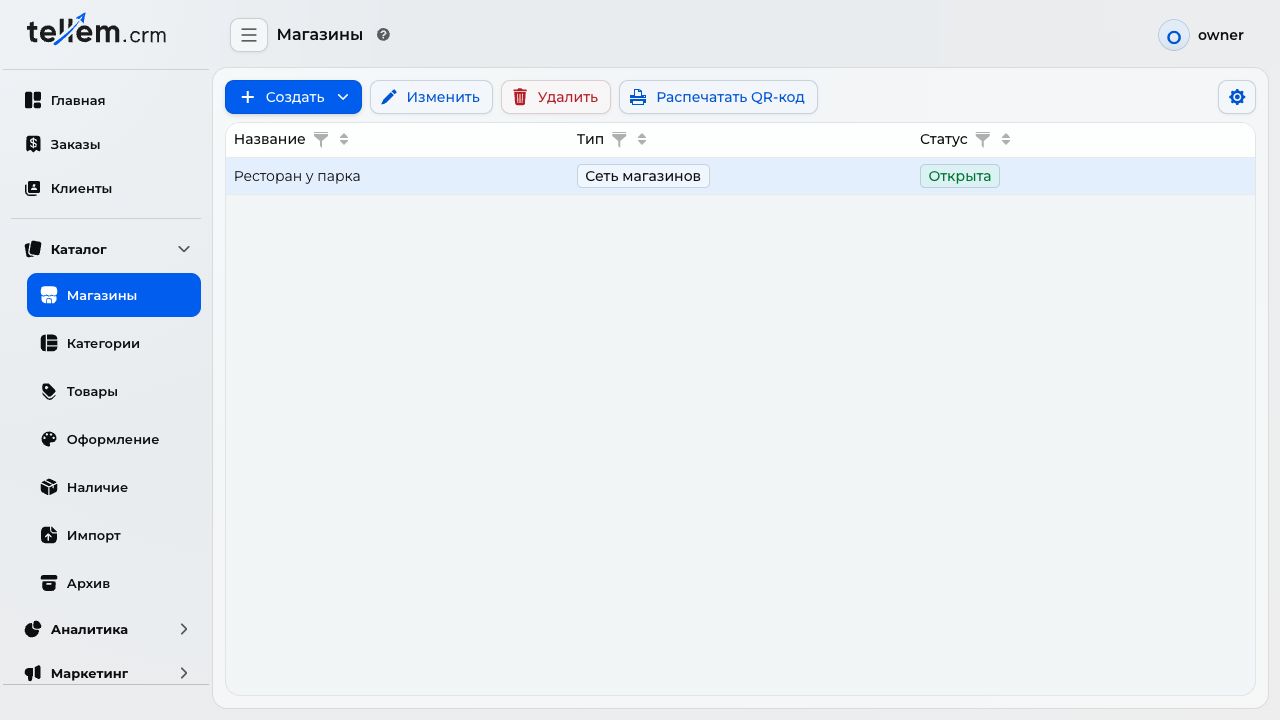Click Распечатать QR-код button
Image resolution: width=1280 pixels, height=720 pixels.
(718, 97)
